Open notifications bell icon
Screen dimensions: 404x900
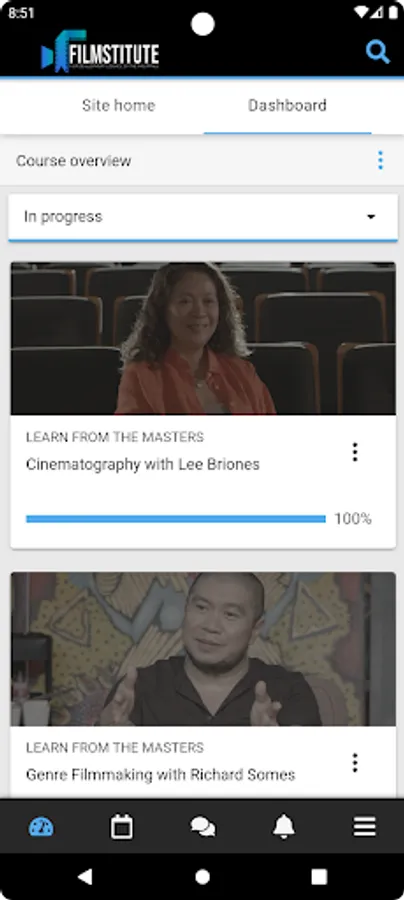pyautogui.click(x=283, y=827)
